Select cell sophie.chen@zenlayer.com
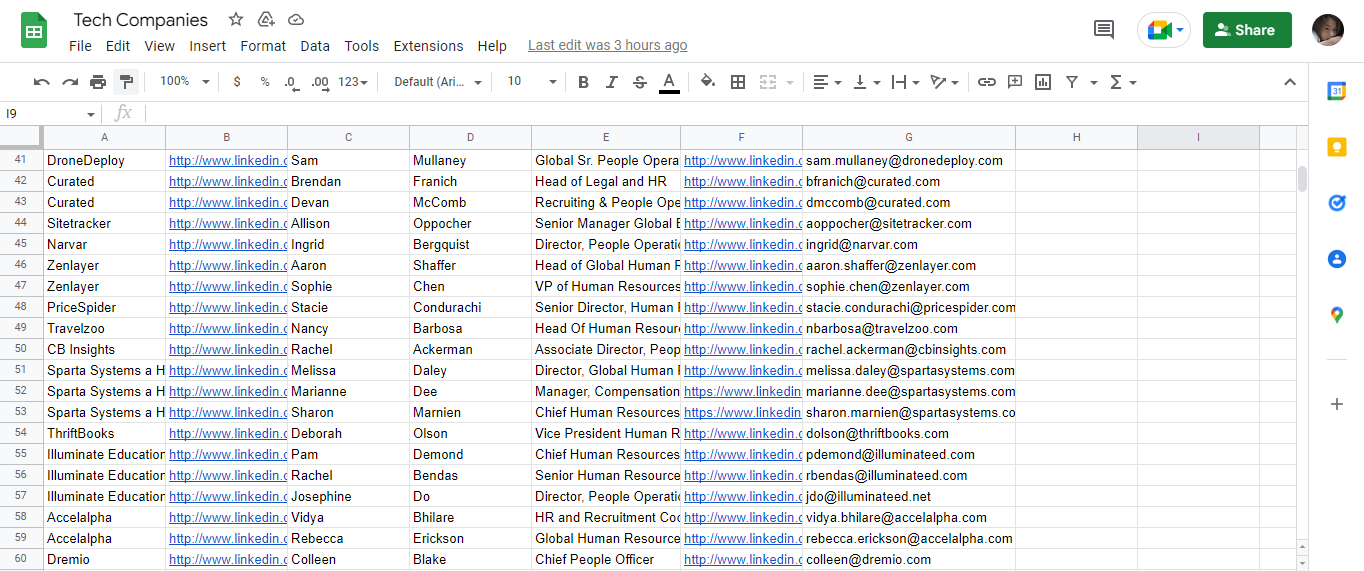 (x=909, y=286)
